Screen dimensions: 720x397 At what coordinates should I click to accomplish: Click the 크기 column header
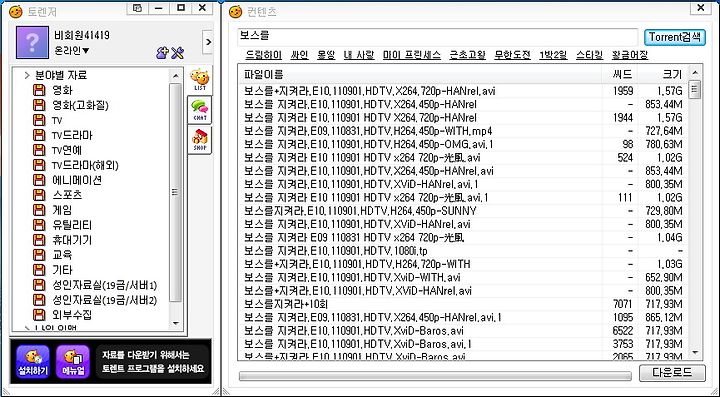pyautogui.click(x=664, y=74)
